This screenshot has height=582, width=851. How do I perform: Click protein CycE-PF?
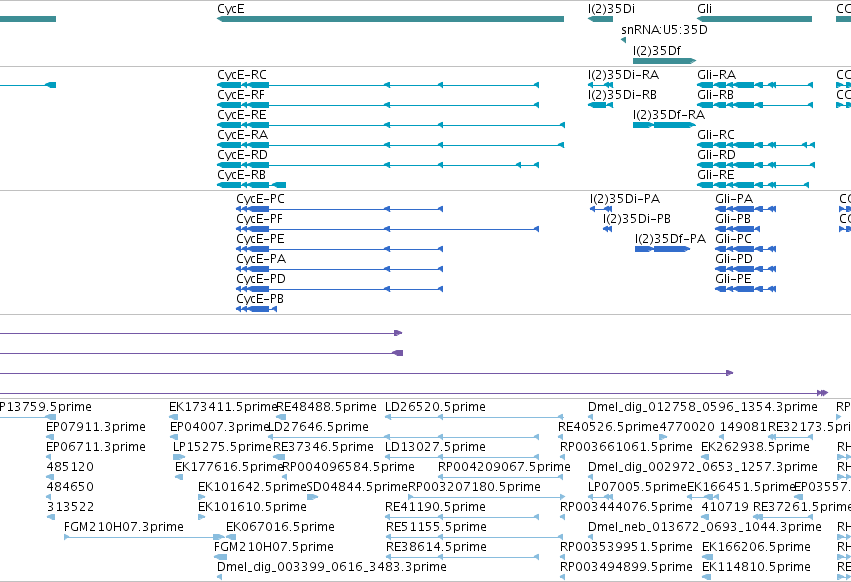[388, 229]
